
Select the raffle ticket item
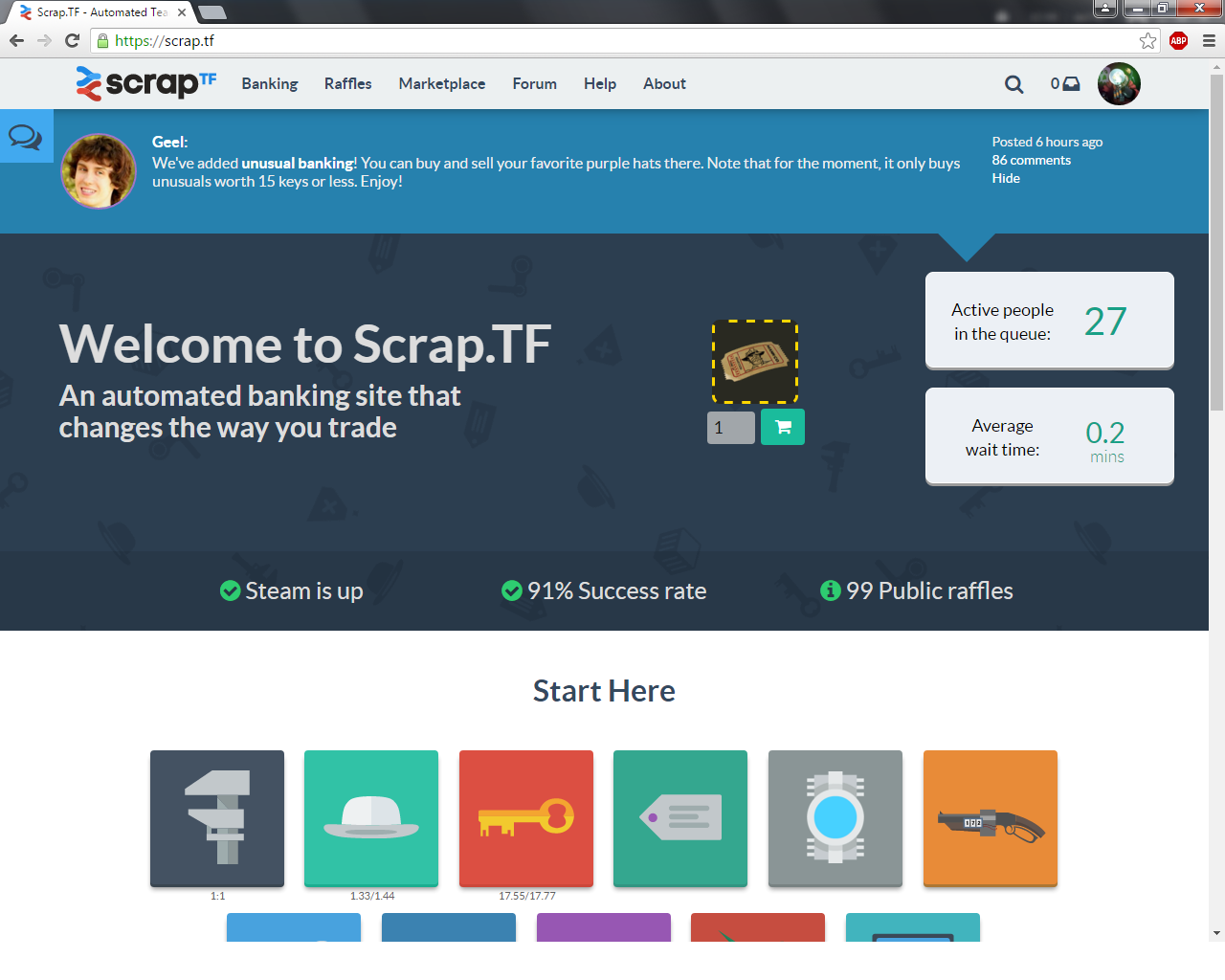[755, 362]
